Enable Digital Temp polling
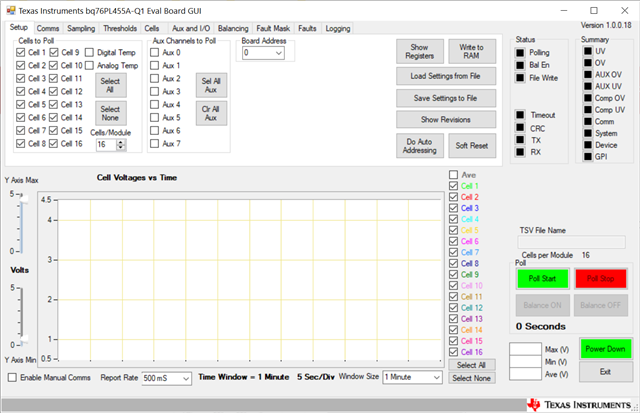Image resolution: width=640 pixels, height=413 pixels. (x=89, y=52)
